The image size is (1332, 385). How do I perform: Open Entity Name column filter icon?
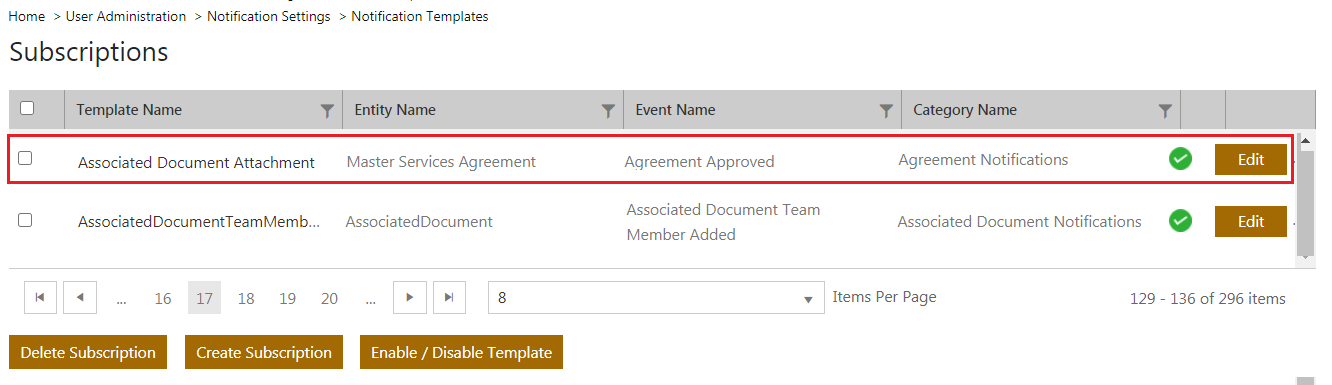tap(608, 111)
